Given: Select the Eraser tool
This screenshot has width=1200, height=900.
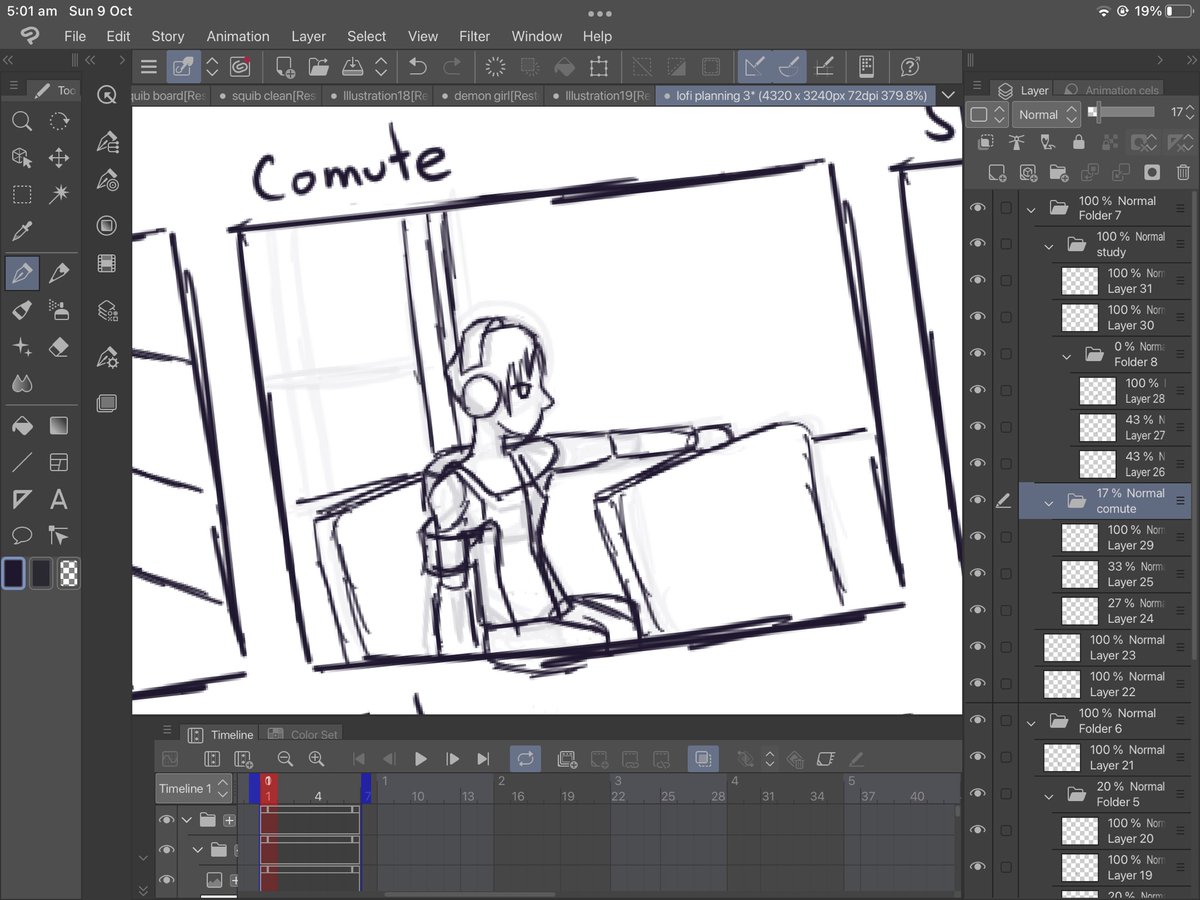Looking at the screenshot, I should [x=59, y=347].
